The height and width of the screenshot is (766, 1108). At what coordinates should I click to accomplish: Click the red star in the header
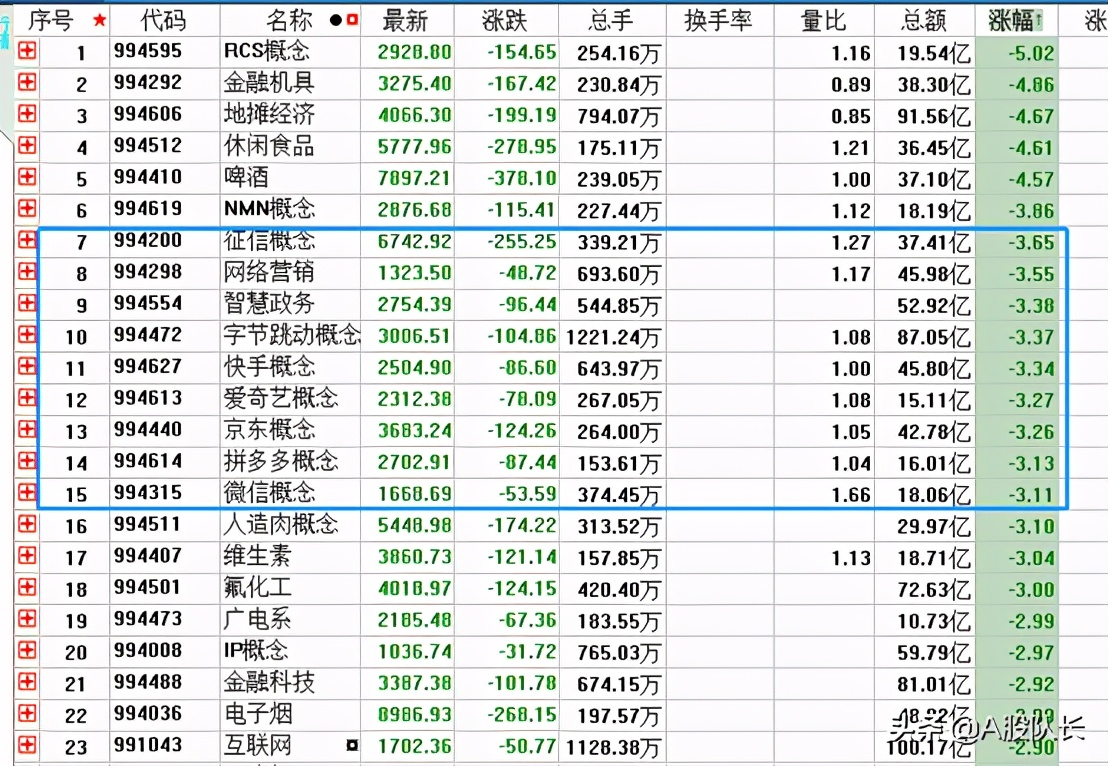(100, 20)
